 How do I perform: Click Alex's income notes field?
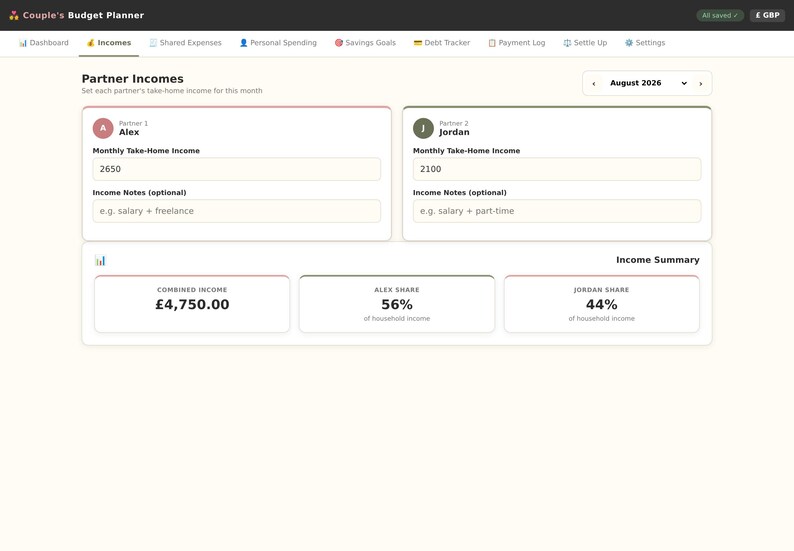(x=236, y=211)
